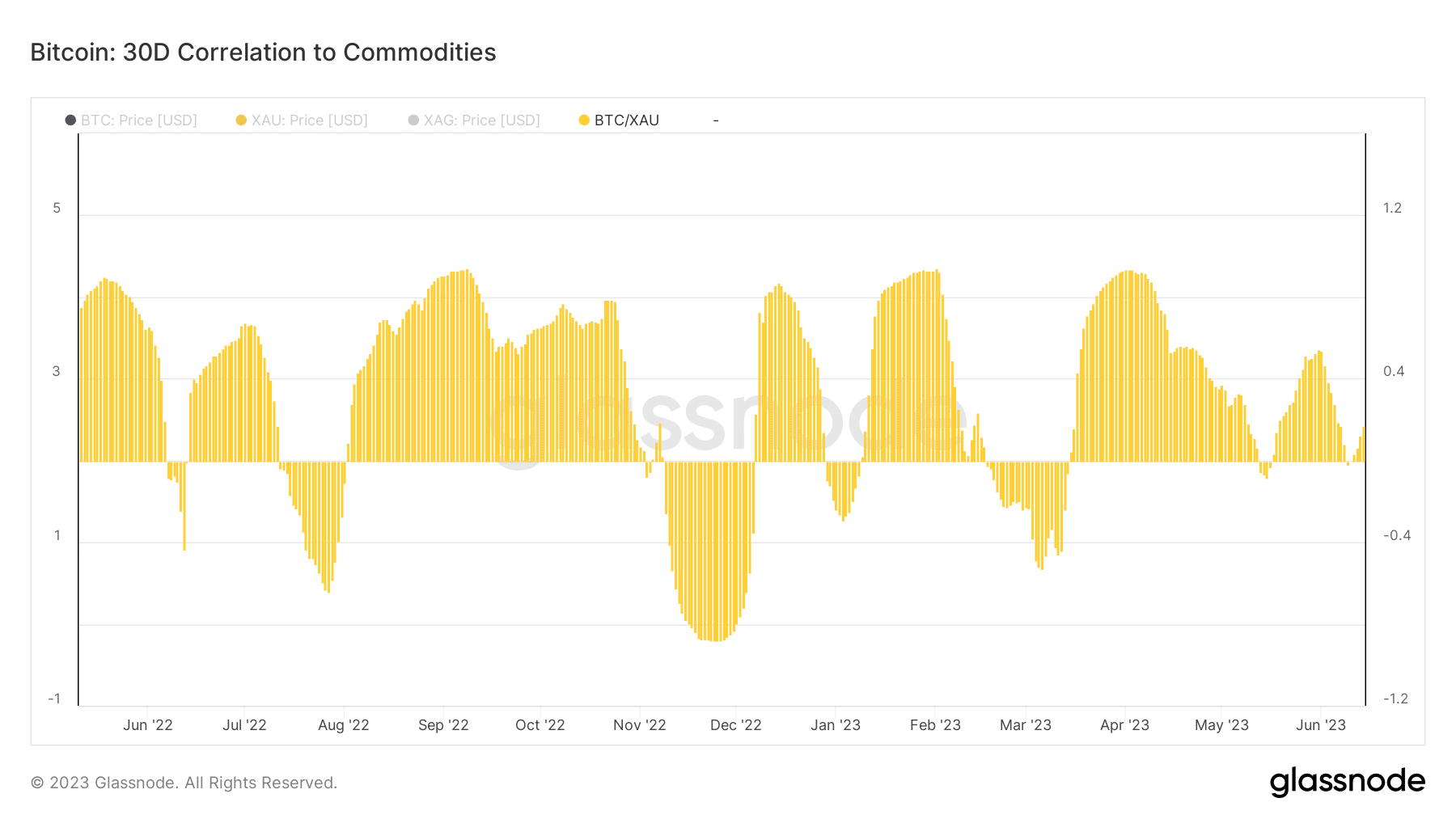
Task: Click the dash legend item after BTC/XAU
Action: (716, 120)
